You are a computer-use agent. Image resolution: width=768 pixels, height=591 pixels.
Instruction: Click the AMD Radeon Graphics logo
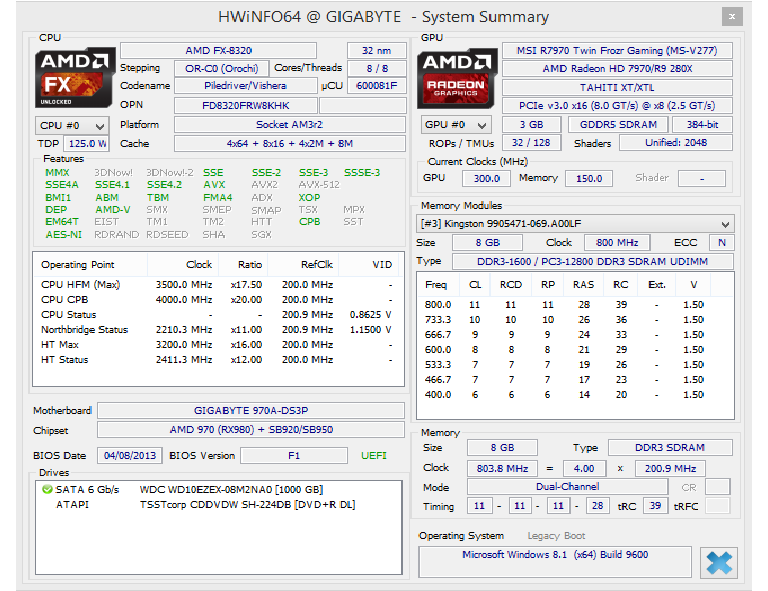456,78
